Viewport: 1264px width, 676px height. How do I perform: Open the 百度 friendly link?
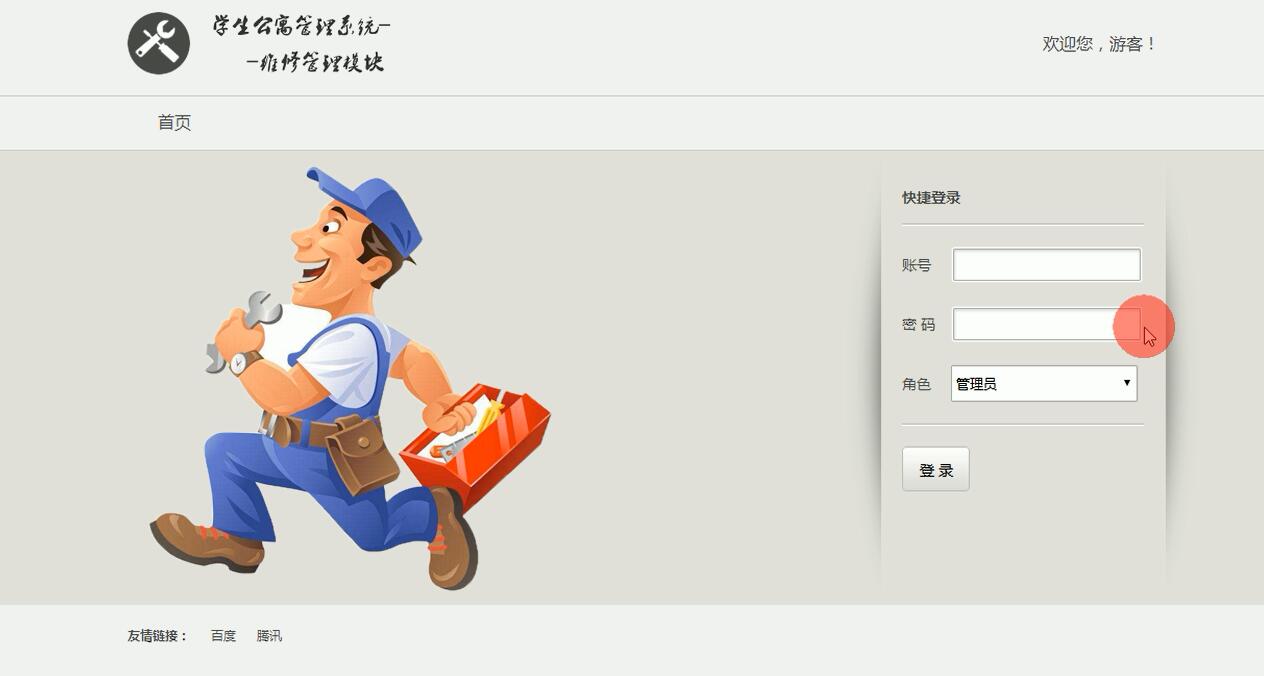[223, 636]
